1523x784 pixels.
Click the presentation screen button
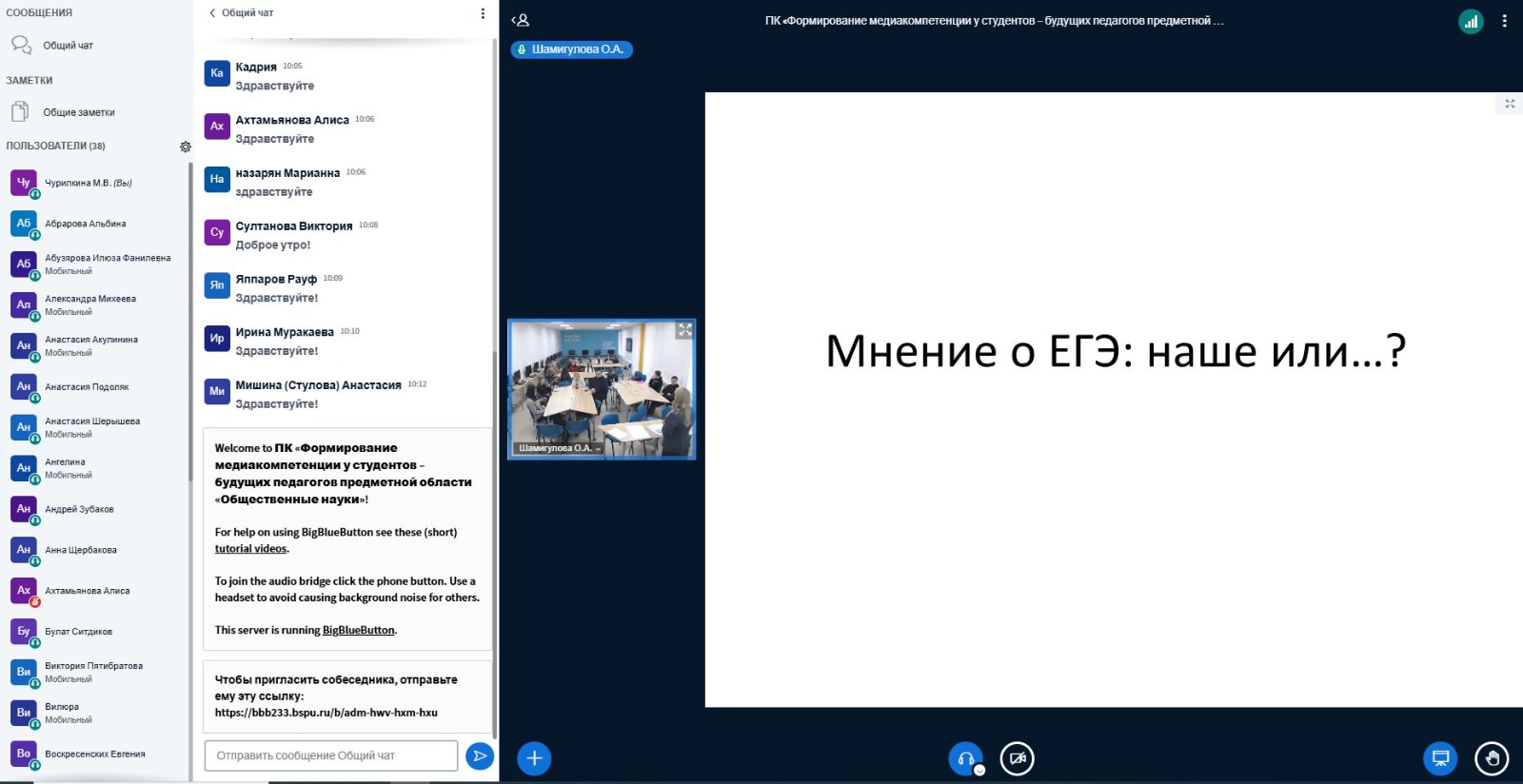point(1440,758)
